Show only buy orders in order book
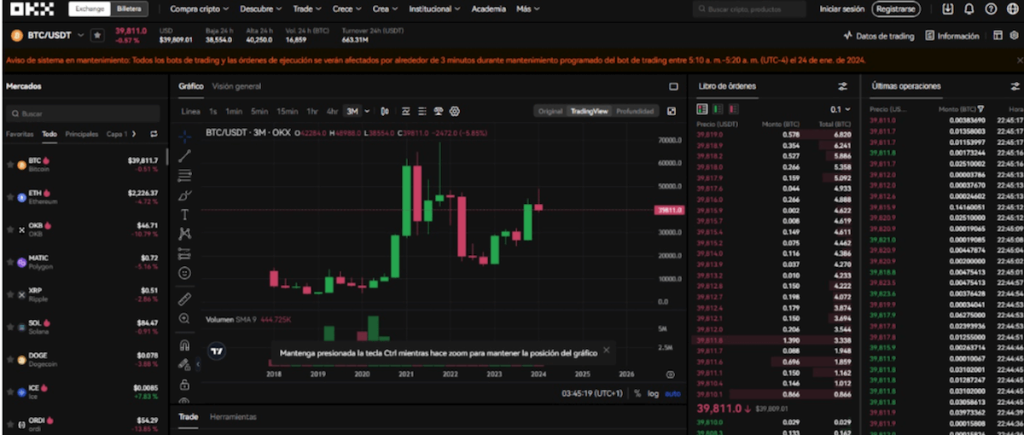Screen dimensions: 1024x435 (x=718, y=109)
